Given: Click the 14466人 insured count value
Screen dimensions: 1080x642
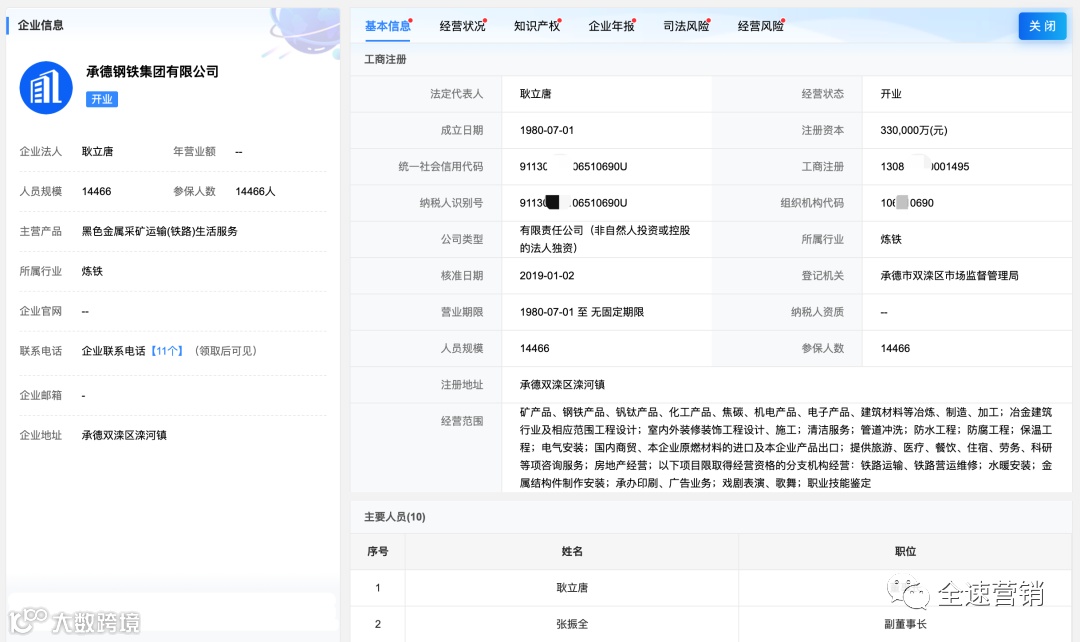Looking at the screenshot, I should tap(255, 191).
